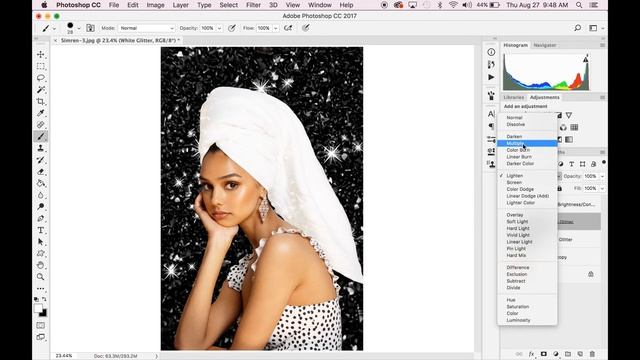Image resolution: width=640 pixels, height=360 pixels.
Task: Select the Type tool
Action: pos(40,230)
